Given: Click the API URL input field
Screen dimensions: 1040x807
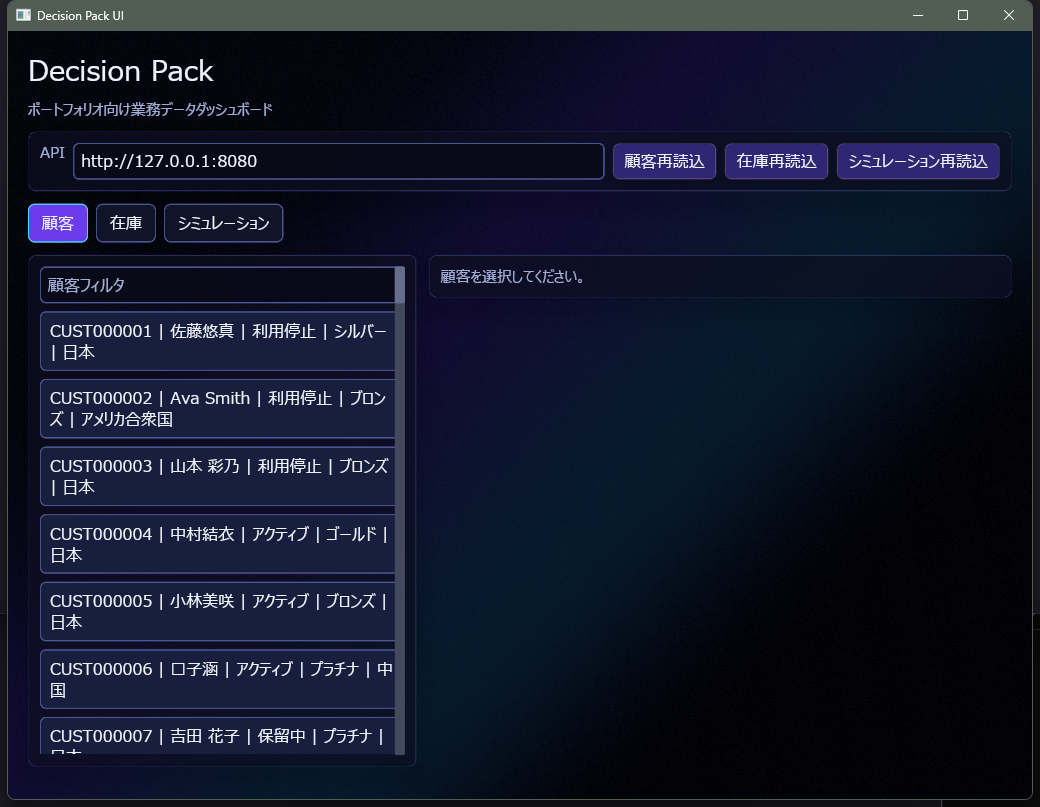Looking at the screenshot, I should (338, 161).
